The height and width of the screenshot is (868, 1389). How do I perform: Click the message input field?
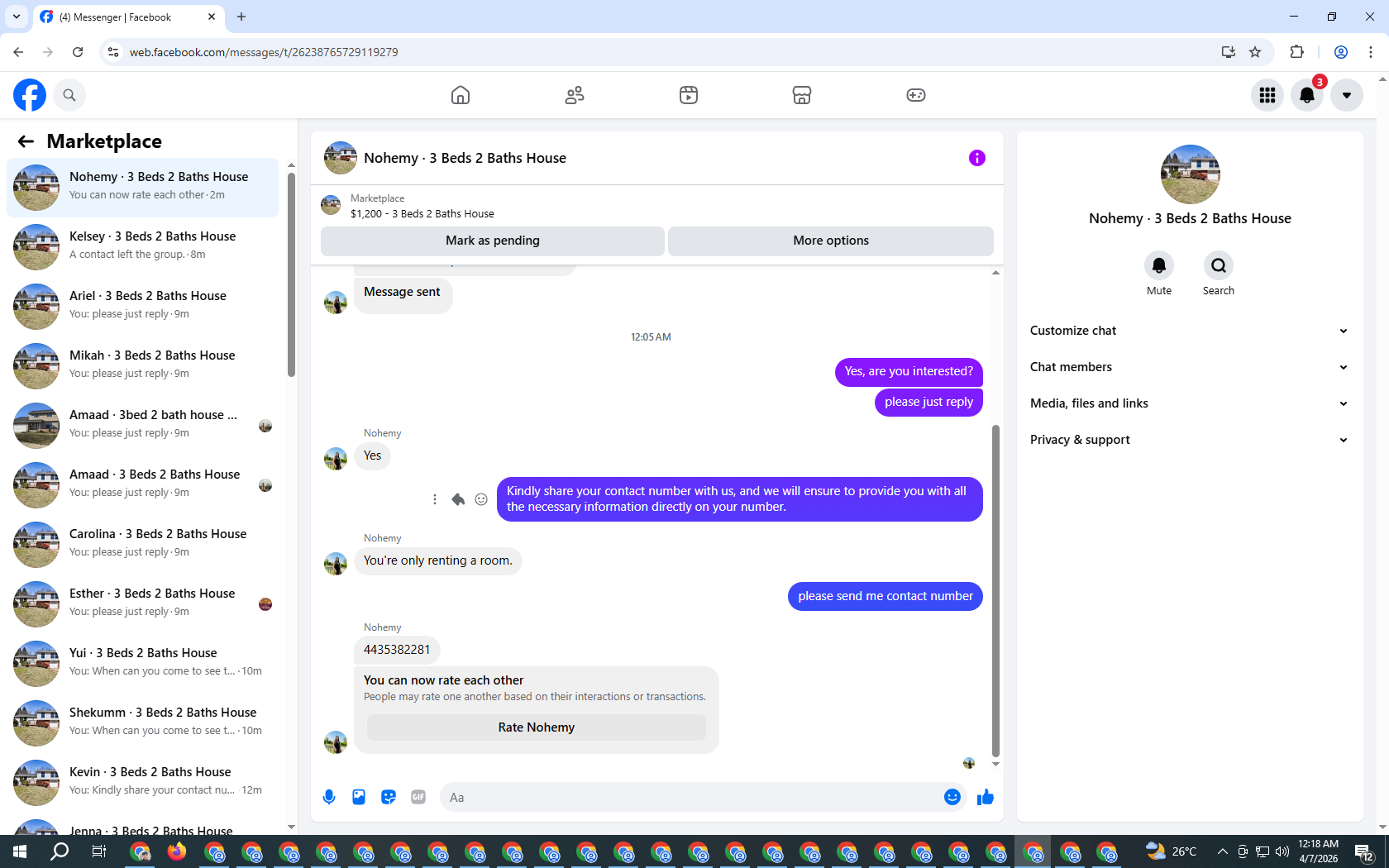[690, 797]
